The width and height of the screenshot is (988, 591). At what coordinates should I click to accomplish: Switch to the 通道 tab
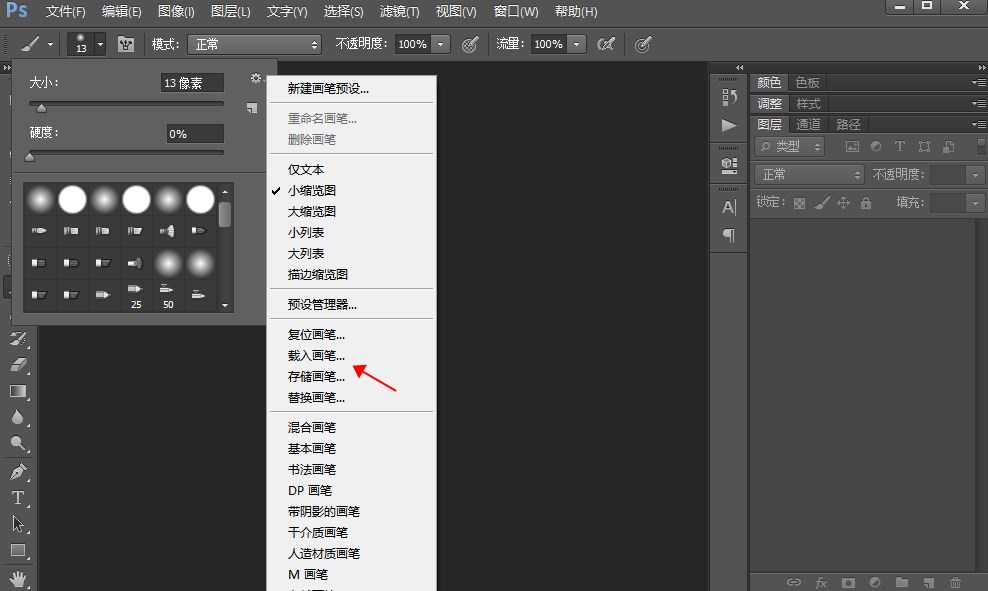click(808, 124)
